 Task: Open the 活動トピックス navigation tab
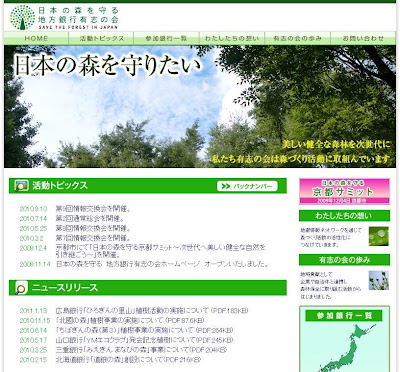point(101,38)
